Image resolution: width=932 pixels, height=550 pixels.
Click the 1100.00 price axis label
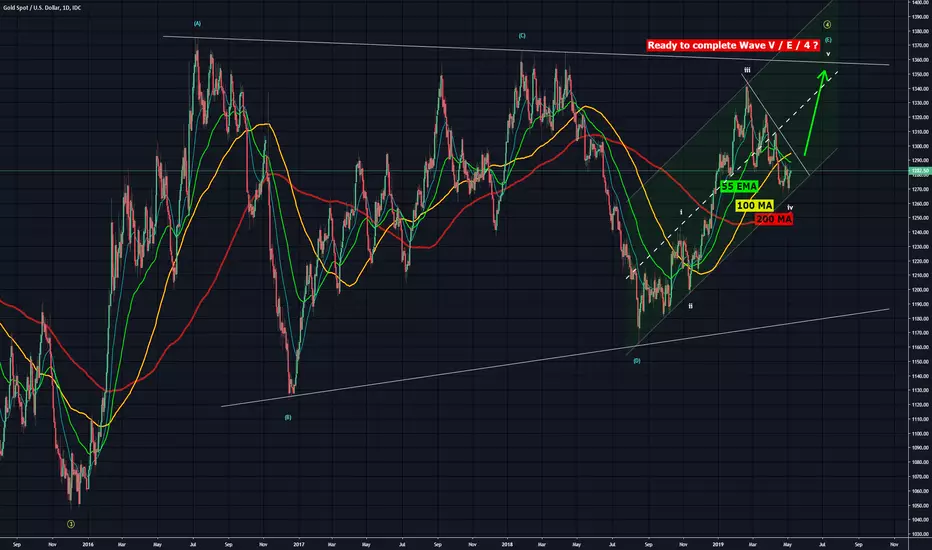(x=921, y=433)
